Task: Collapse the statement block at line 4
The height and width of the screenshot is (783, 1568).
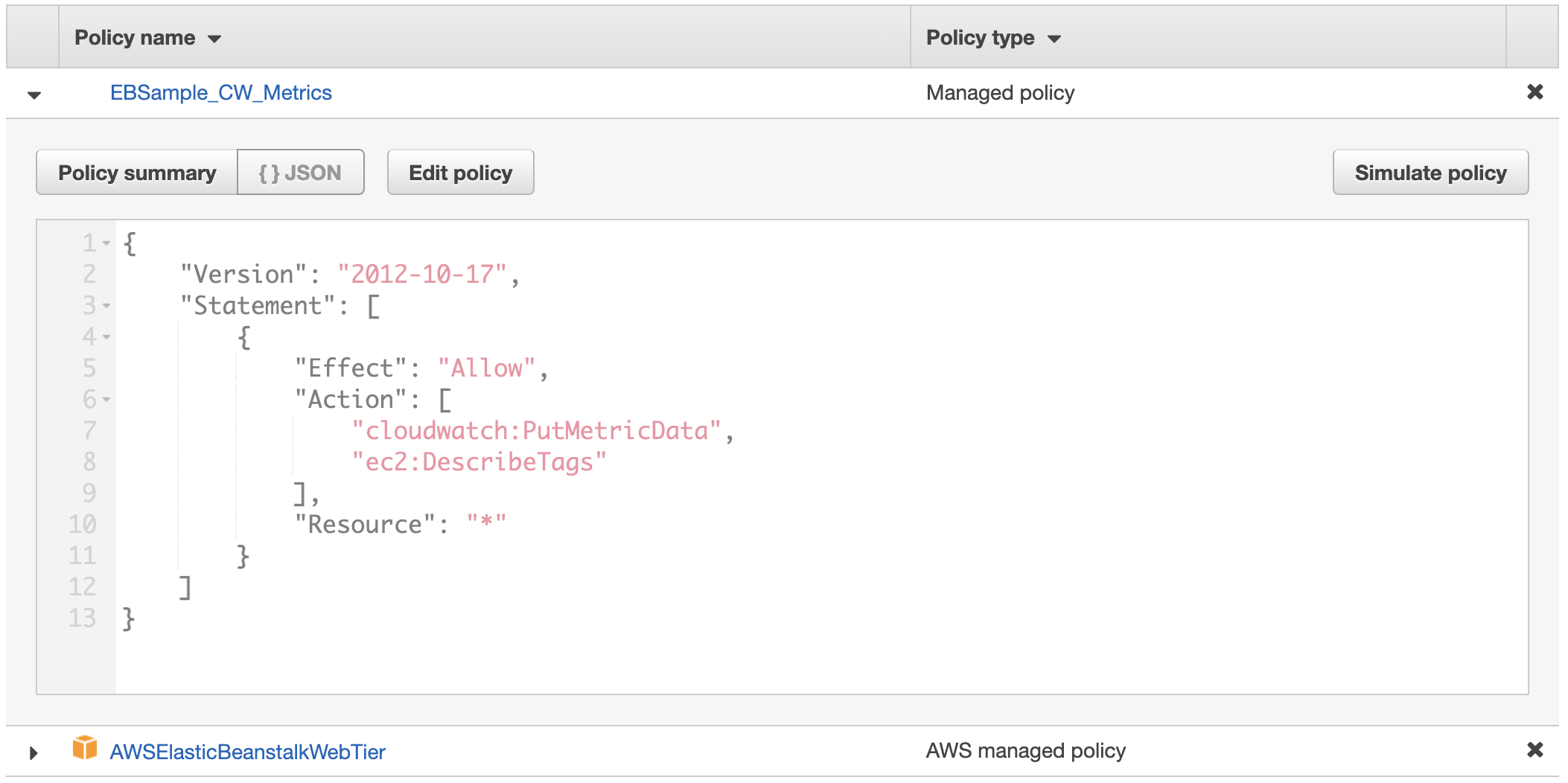Action: [x=105, y=336]
